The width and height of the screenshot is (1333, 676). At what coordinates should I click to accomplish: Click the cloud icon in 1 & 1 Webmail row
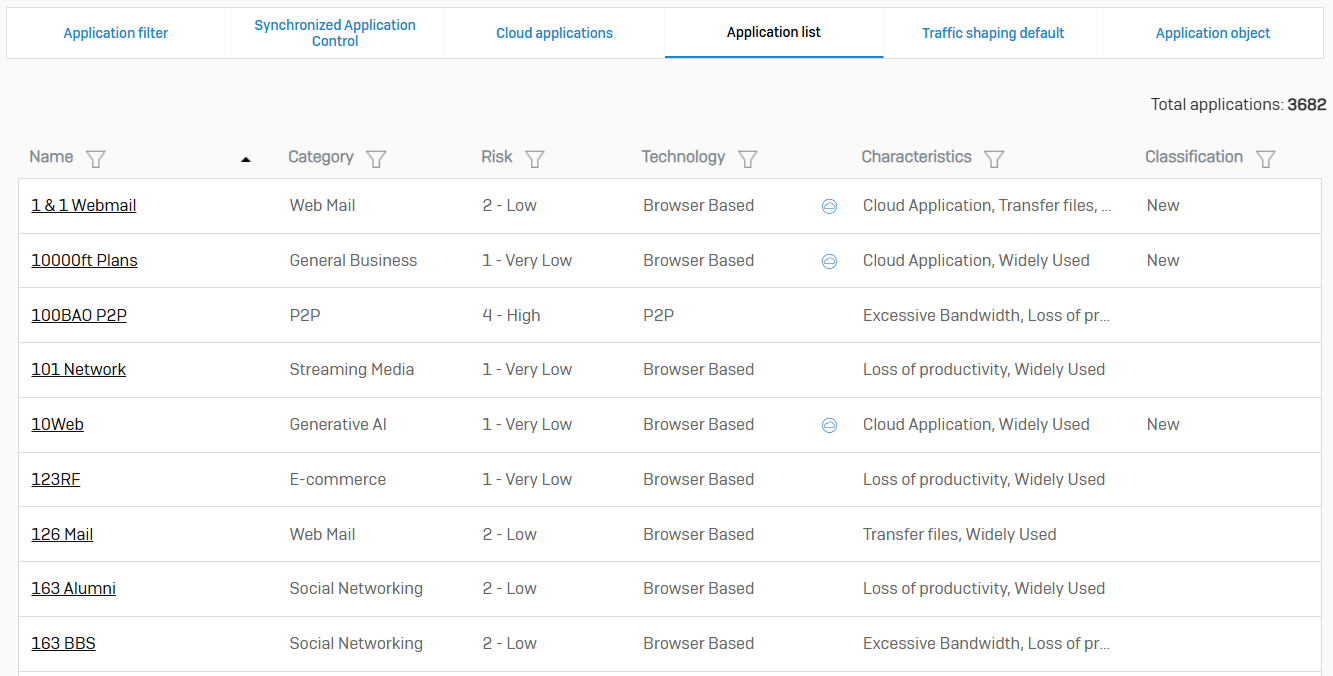pyautogui.click(x=829, y=206)
